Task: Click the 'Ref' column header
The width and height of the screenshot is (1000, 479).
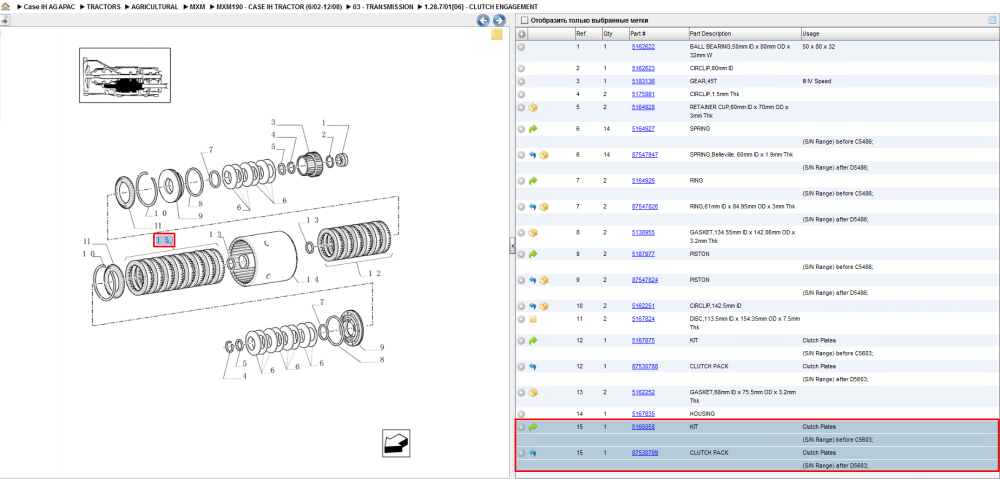Action: (580, 33)
